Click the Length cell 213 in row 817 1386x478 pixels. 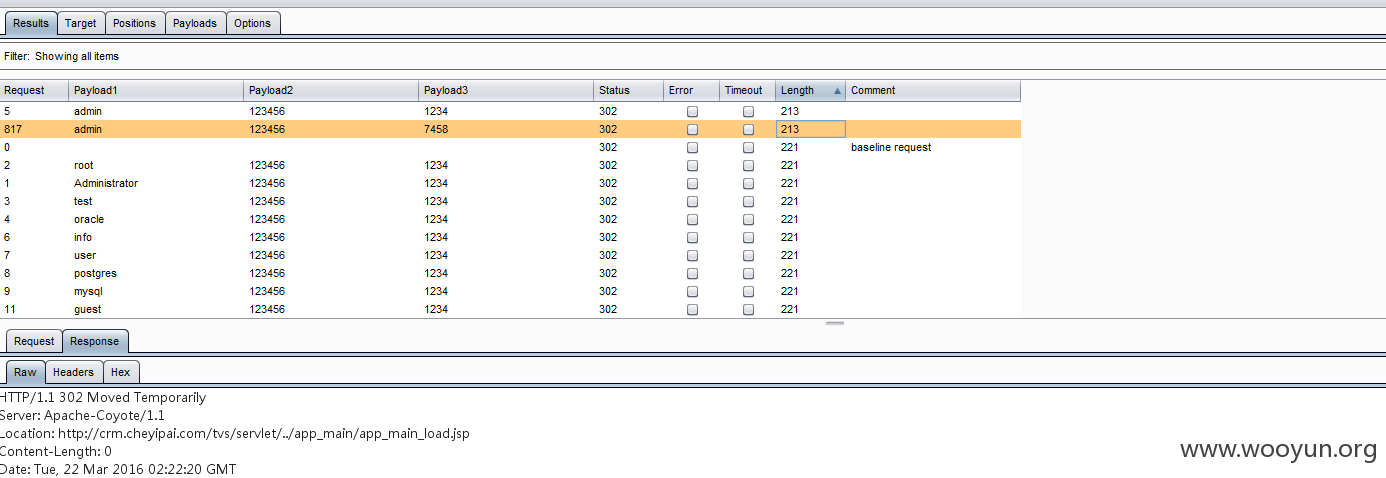811,129
